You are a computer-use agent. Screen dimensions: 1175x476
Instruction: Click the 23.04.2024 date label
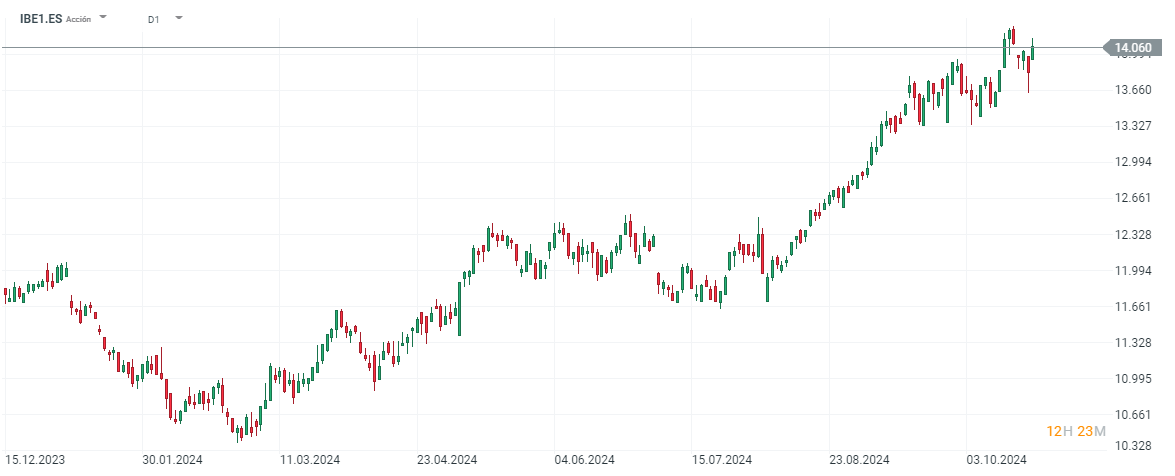point(447,460)
